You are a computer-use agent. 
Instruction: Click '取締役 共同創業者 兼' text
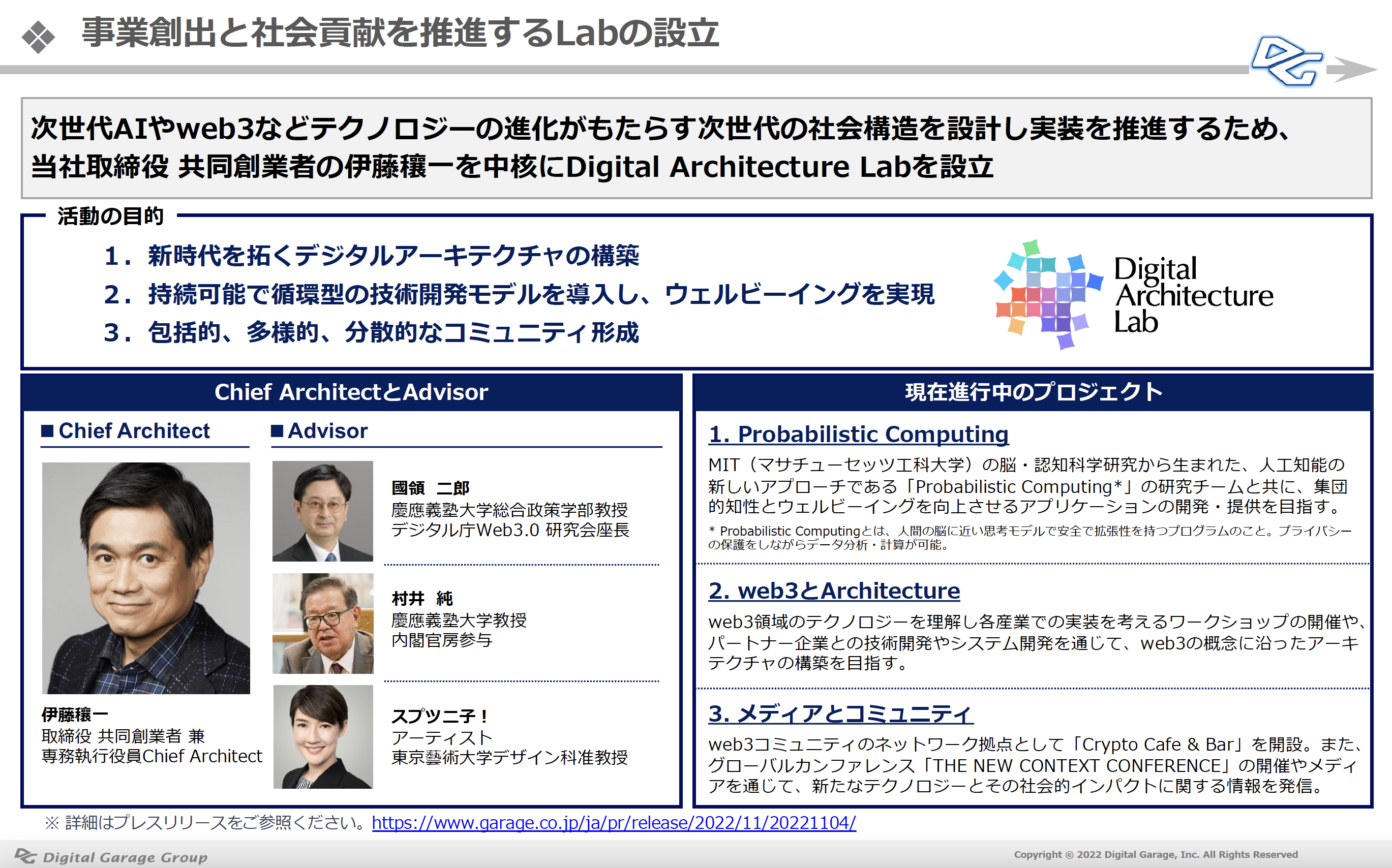click(x=123, y=736)
